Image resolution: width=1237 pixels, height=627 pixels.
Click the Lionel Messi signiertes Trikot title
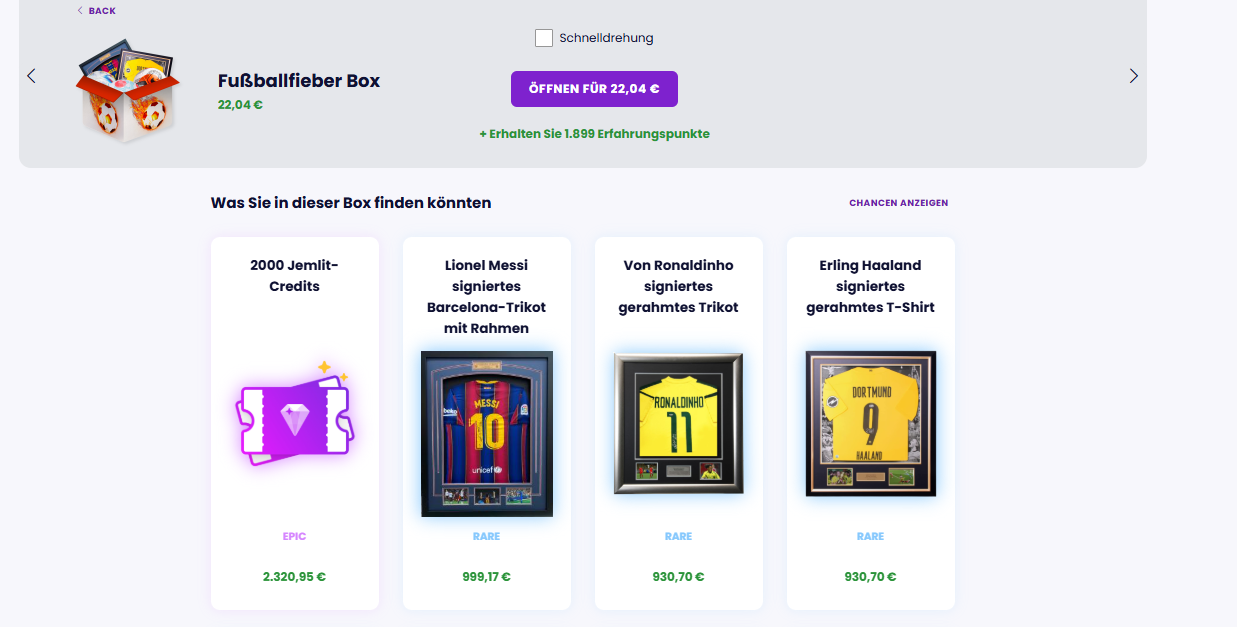point(487,297)
